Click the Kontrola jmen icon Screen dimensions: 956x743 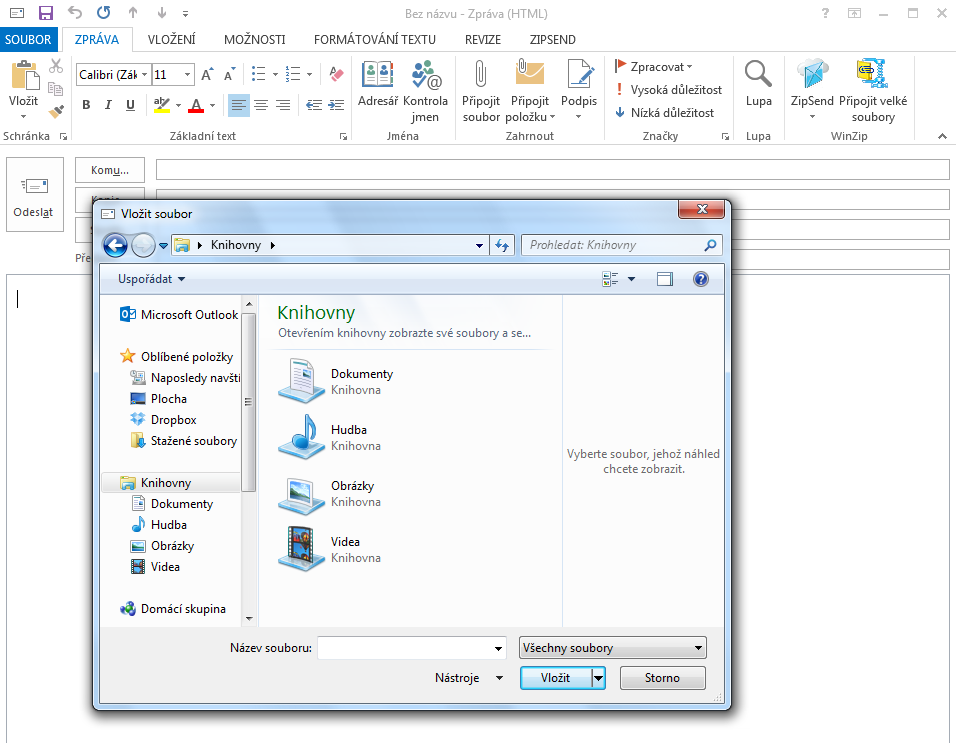click(426, 76)
